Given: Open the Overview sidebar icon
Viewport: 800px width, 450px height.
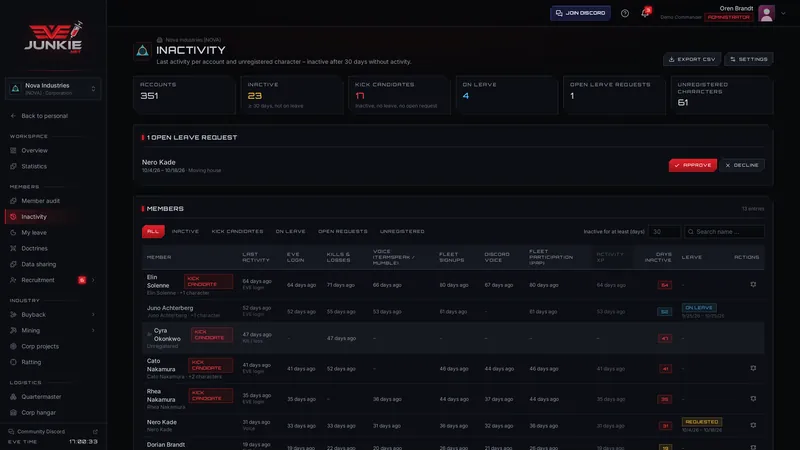Looking at the screenshot, I should [x=13, y=151].
